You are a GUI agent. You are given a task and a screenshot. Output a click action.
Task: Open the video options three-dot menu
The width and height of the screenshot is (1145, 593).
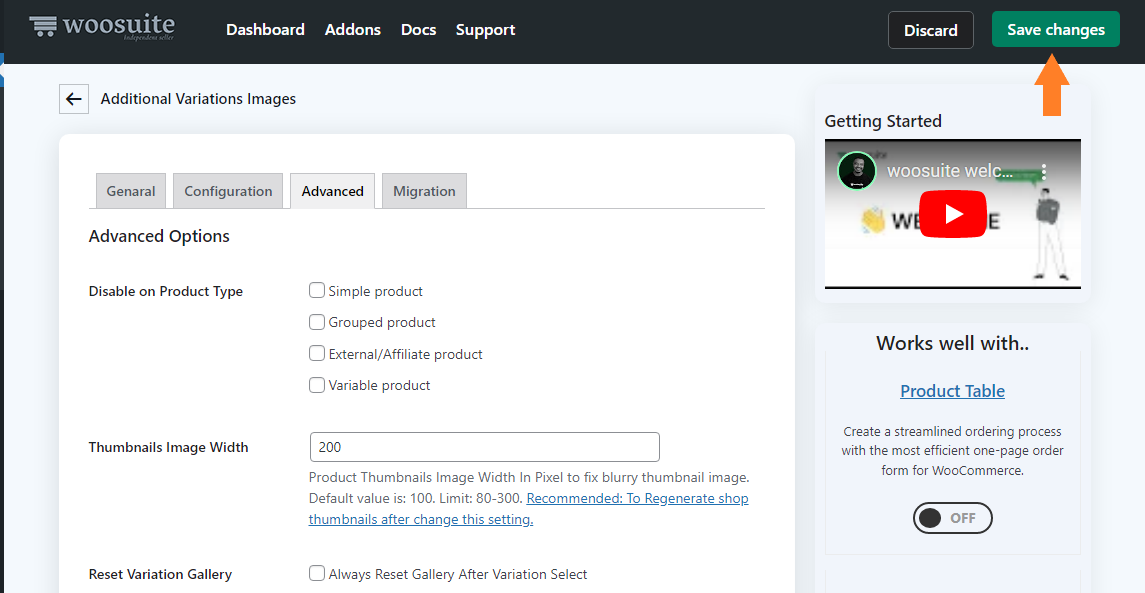tap(1044, 172)
